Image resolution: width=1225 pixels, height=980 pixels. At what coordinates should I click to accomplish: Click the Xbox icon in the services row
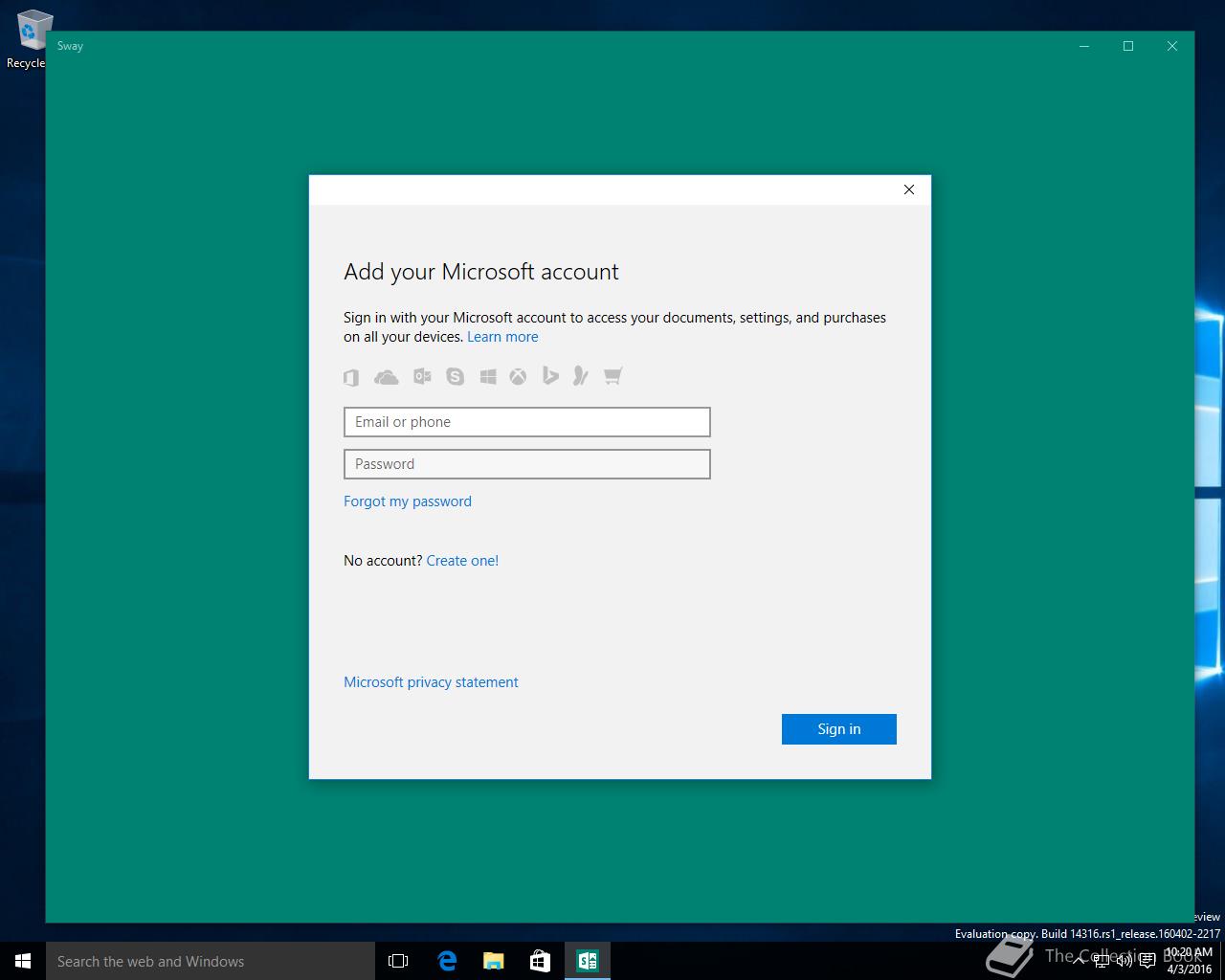(518, 377)
